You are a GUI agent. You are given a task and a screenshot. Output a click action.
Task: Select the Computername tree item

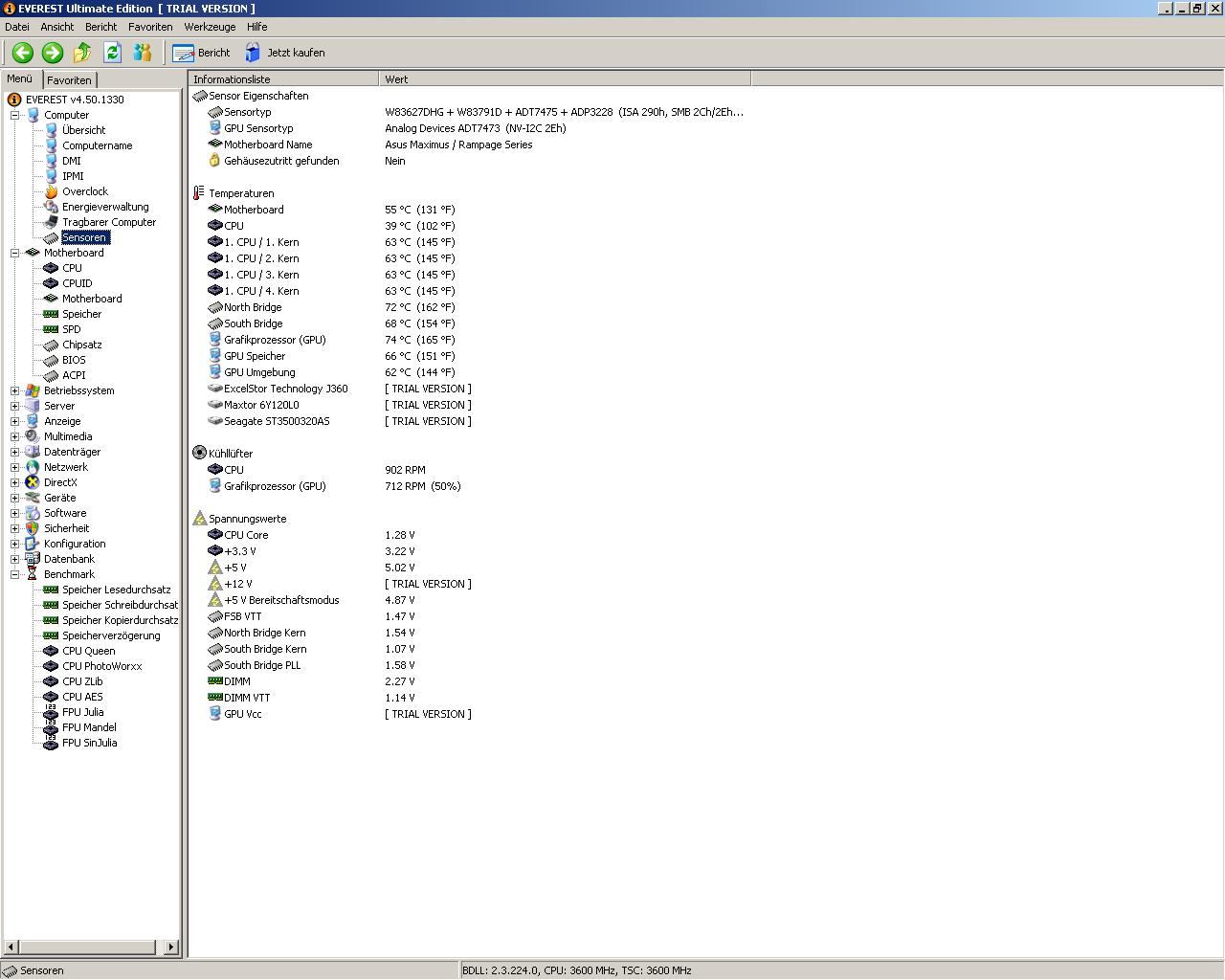tap(97, 145)
